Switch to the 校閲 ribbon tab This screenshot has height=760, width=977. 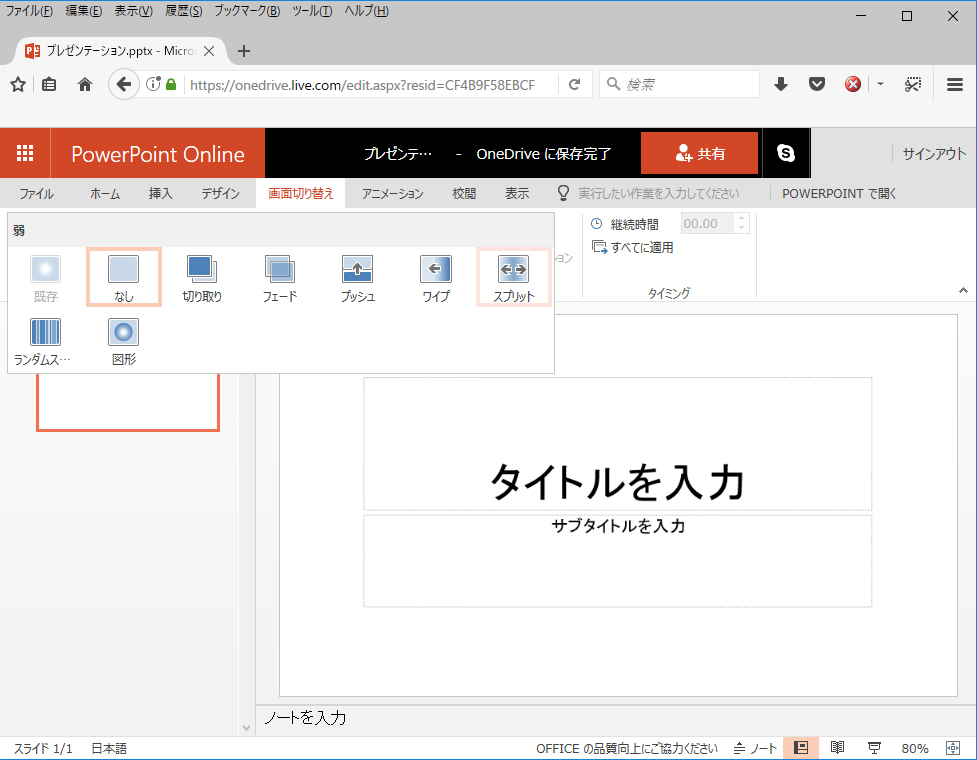pos(464,194)
